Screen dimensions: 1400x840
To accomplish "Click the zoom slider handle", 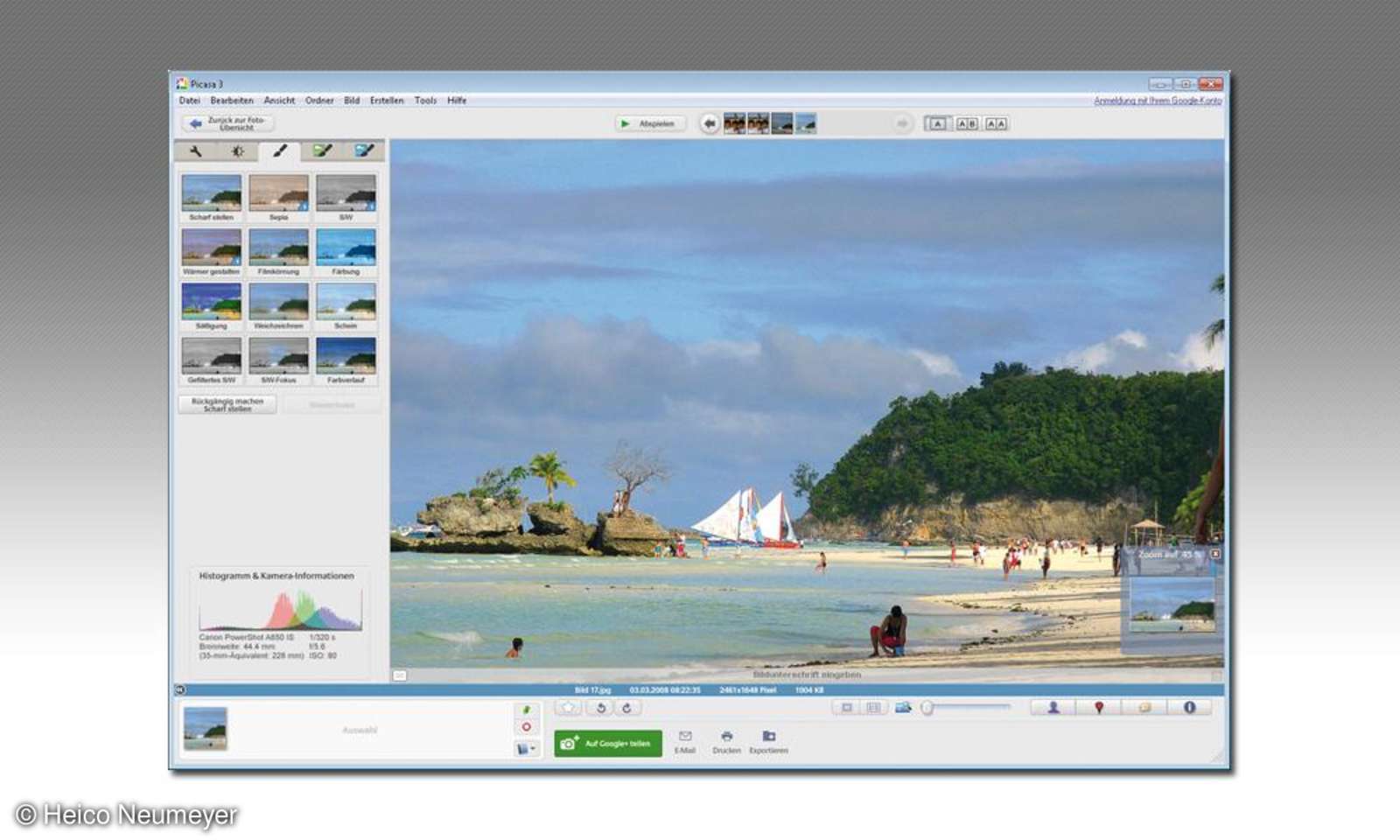I will 927,708.
